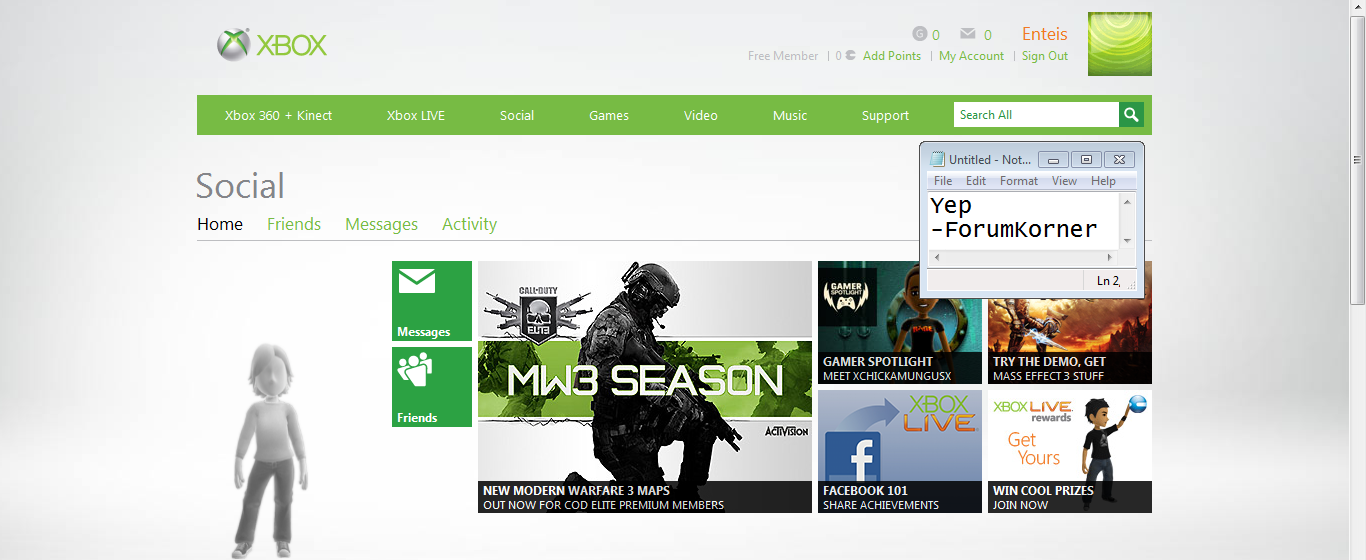Open Notepad View menu
Image resolution: width=1366 pixels, height=560 pixels.
(1064, 181)
